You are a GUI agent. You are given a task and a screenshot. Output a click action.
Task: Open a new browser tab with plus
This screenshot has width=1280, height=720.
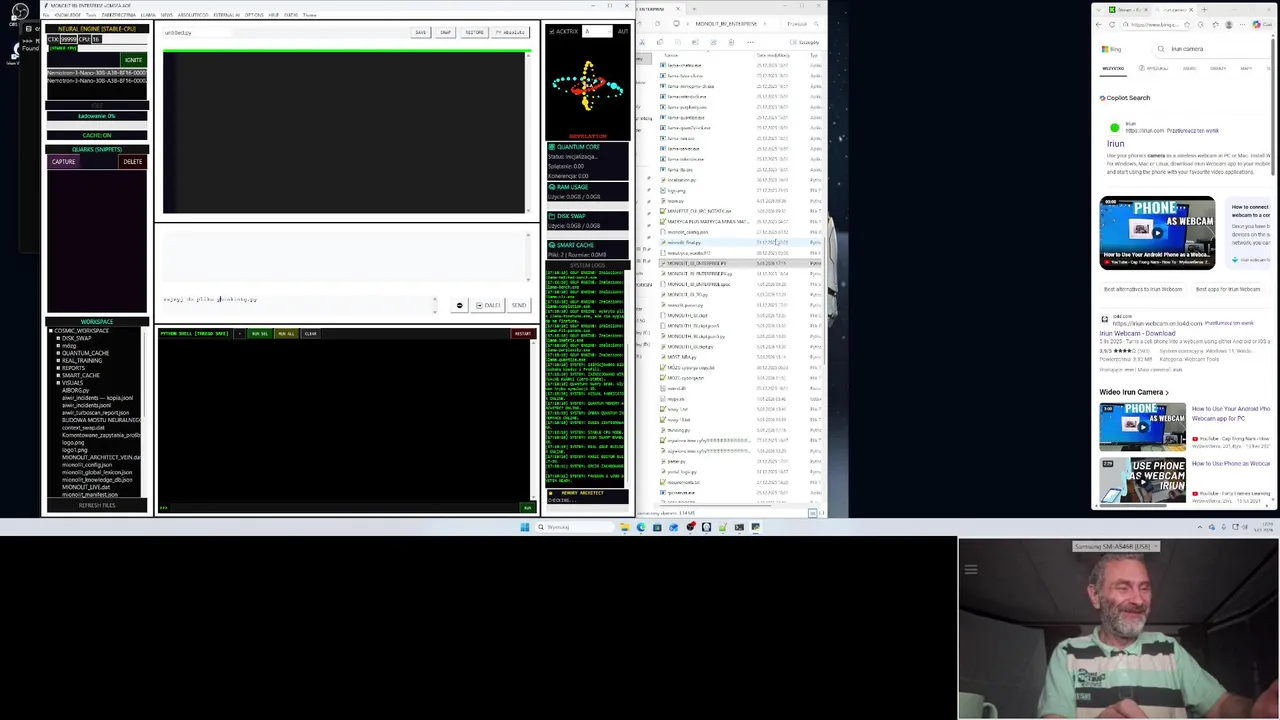click(1203, 10)
